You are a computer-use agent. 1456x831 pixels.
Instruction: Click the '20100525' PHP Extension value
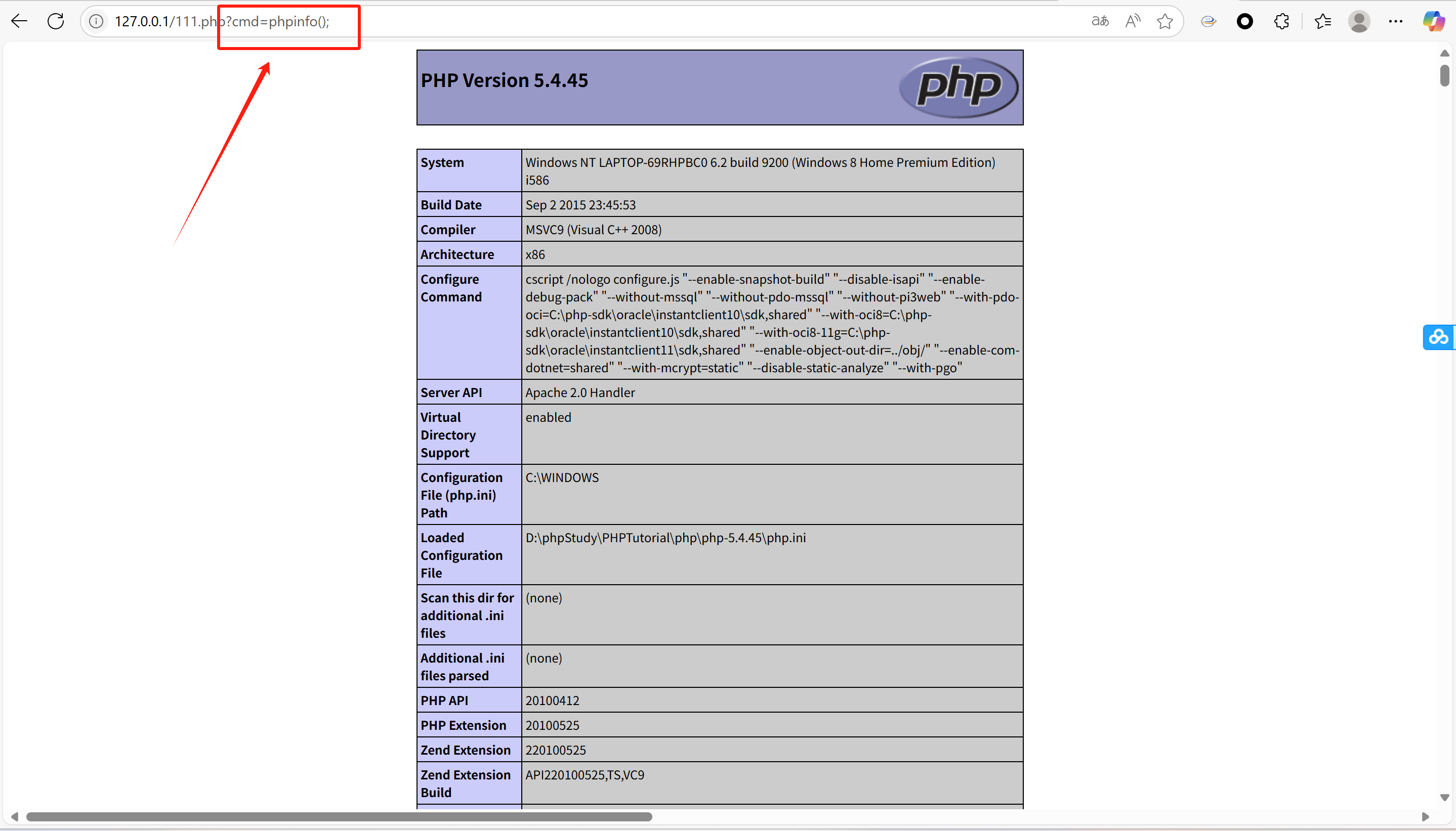point(552,725)
